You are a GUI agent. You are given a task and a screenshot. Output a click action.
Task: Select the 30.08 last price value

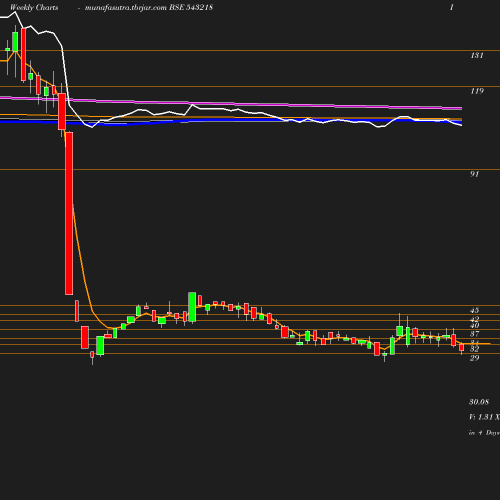point(479,402)
